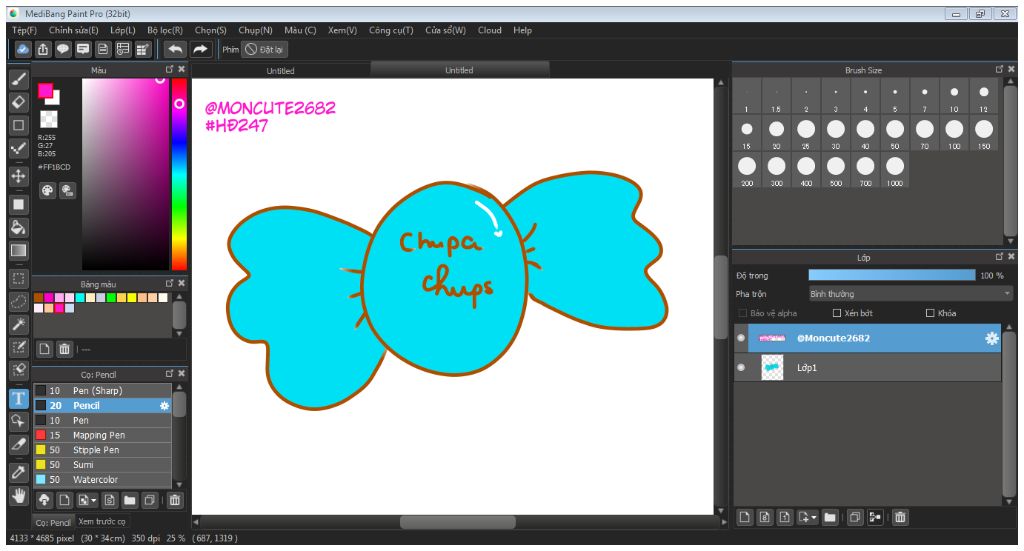Open the Help menu
The width and height of the screenshot is (1024, 551).
pos(522,30)
